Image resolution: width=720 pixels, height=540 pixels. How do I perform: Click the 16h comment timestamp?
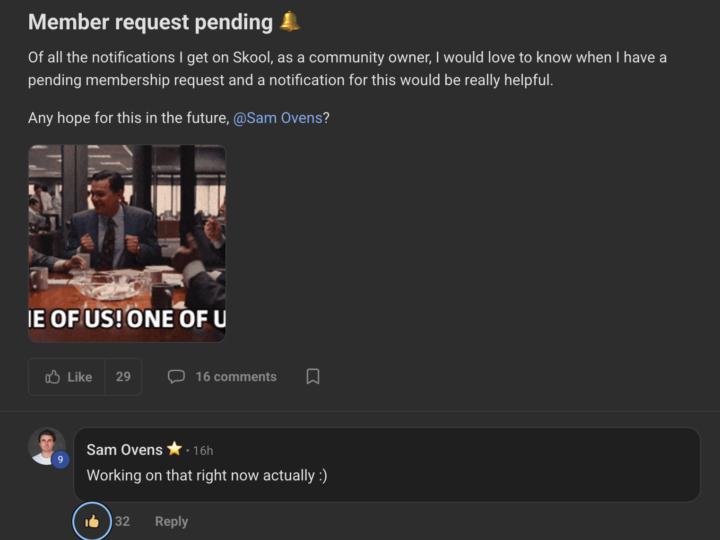(203, 451)
